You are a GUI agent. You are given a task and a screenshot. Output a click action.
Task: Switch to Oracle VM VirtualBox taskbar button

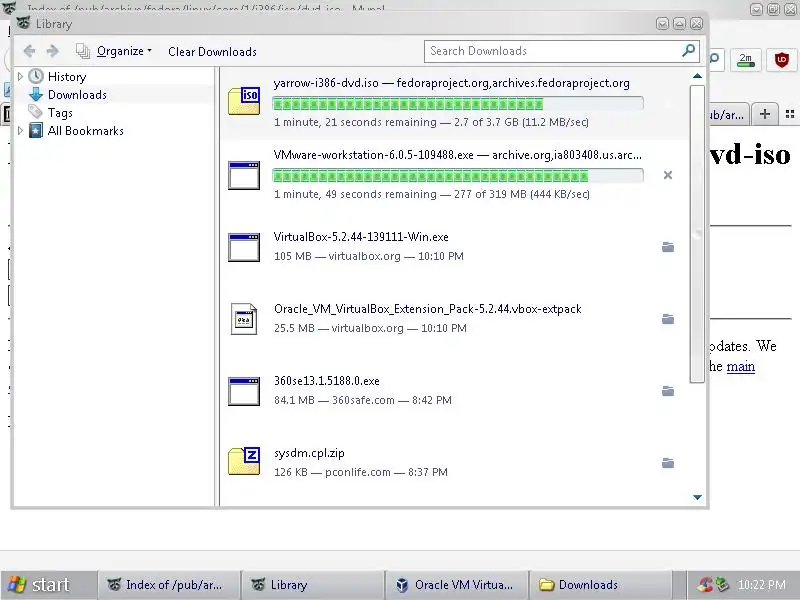(x=457, y=585)
